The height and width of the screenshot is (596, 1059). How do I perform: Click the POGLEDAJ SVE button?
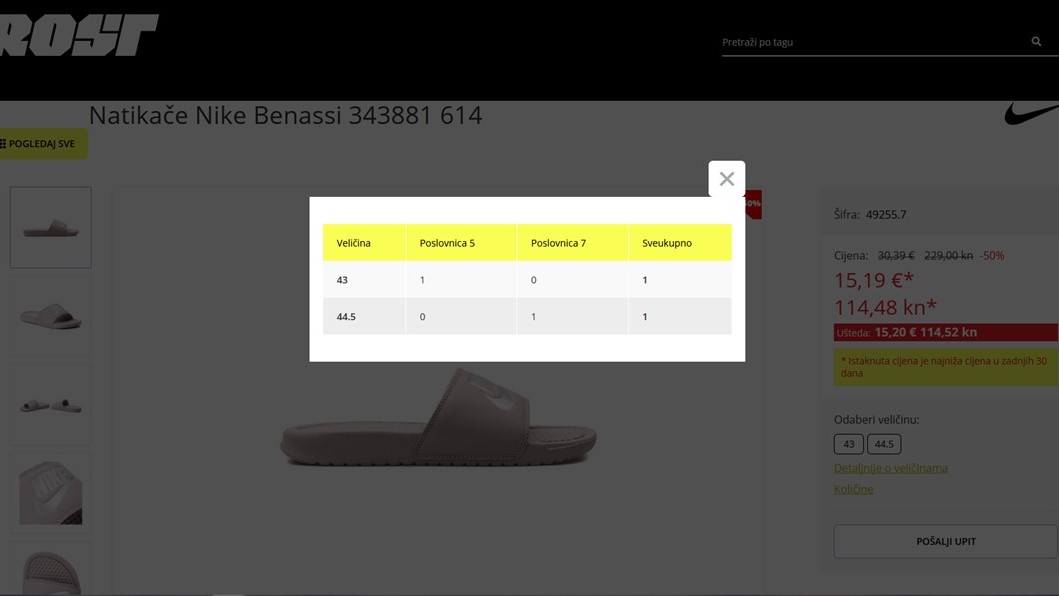click(x=43, y=144)
